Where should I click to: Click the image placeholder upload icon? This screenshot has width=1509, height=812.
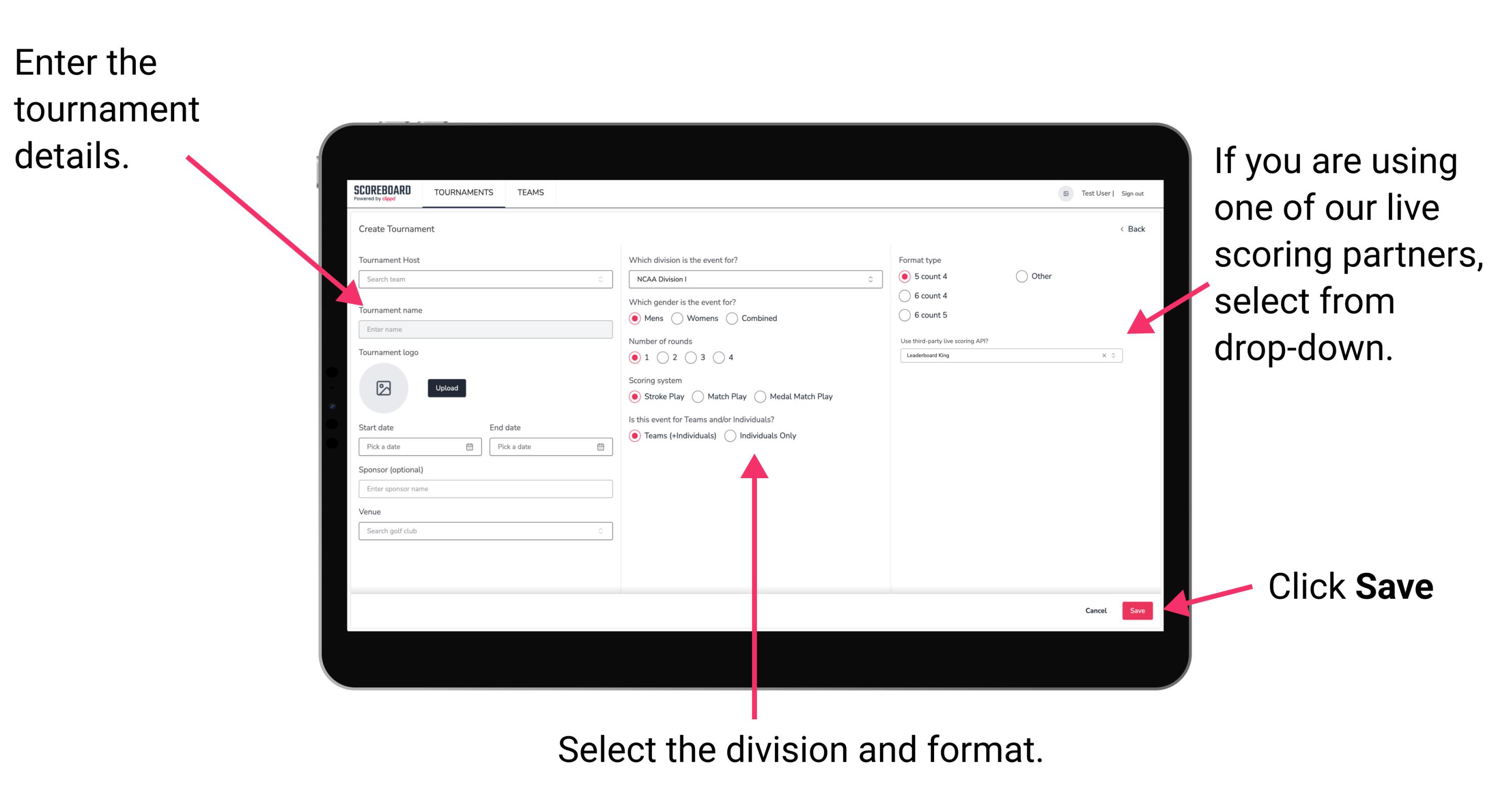(x=385, y=388)
